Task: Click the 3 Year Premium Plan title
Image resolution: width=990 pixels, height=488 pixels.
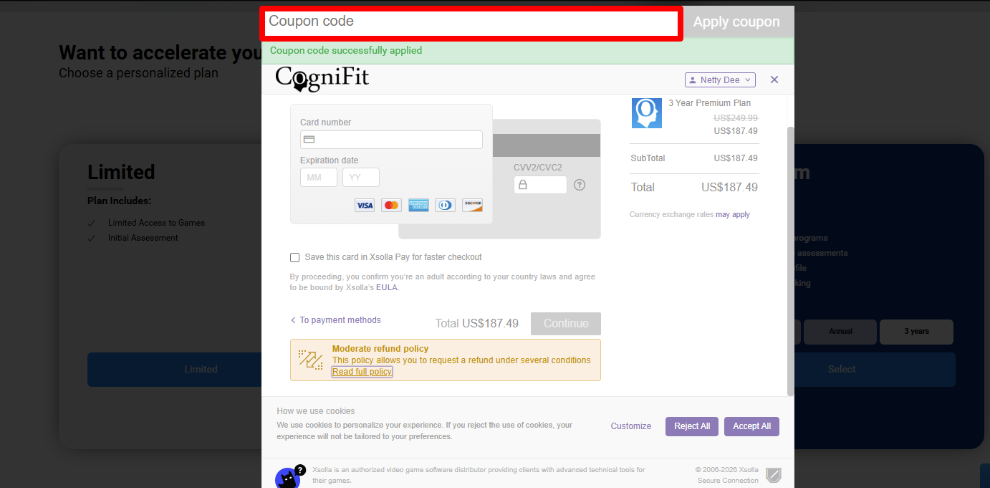Action: point(710,103)
